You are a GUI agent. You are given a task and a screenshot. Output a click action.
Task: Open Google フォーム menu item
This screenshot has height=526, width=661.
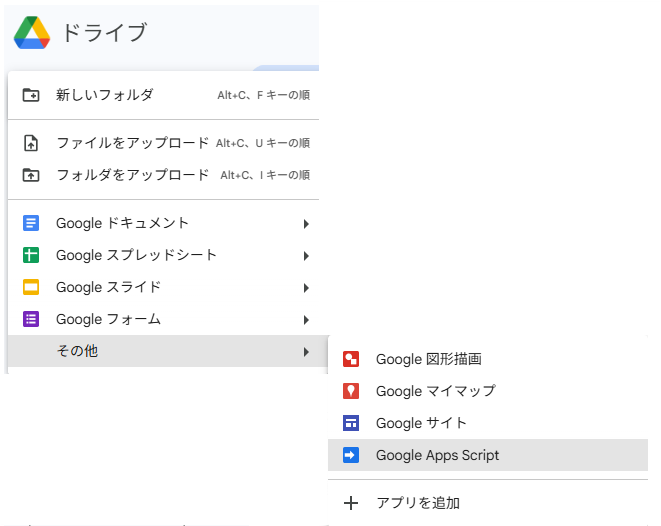(164, 319)
